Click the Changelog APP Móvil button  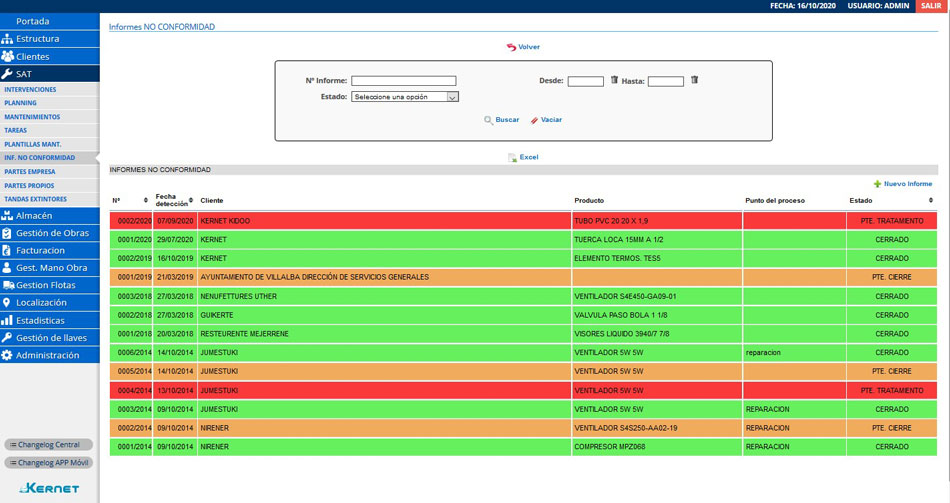click(x=48, y=463)
